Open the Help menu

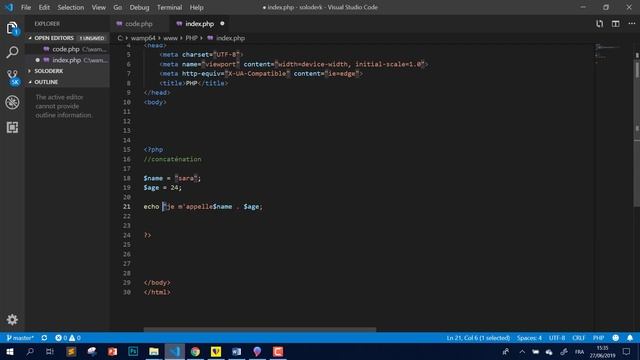coord(196,7)
